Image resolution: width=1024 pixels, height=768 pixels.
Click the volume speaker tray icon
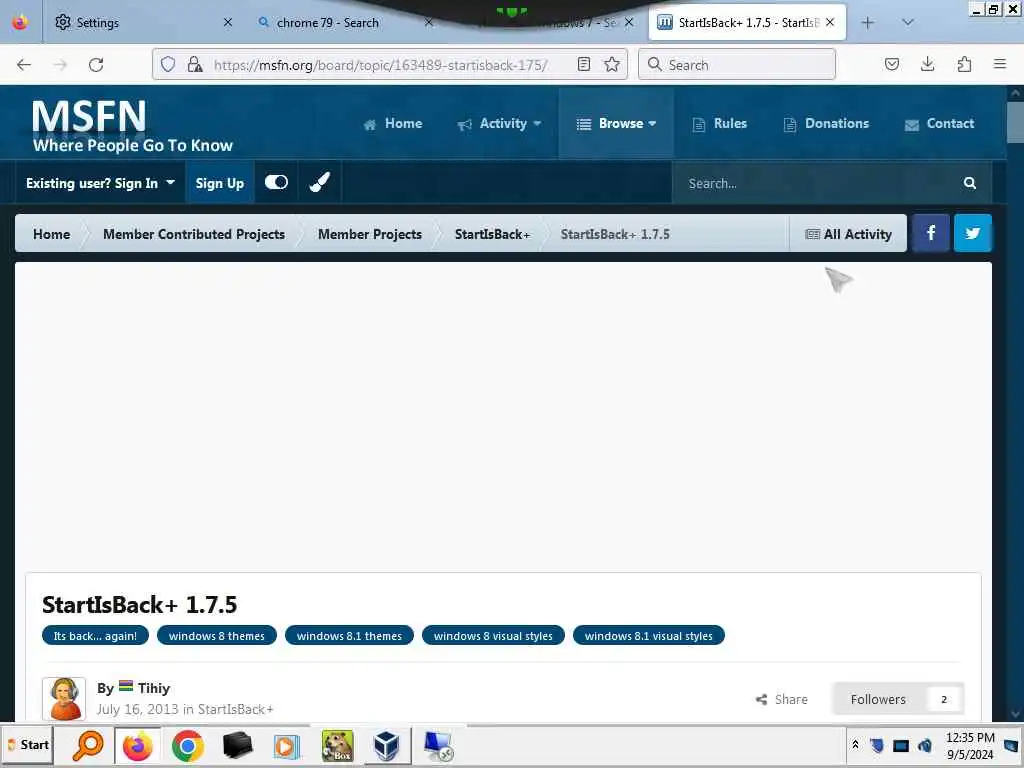pos(924,745)
